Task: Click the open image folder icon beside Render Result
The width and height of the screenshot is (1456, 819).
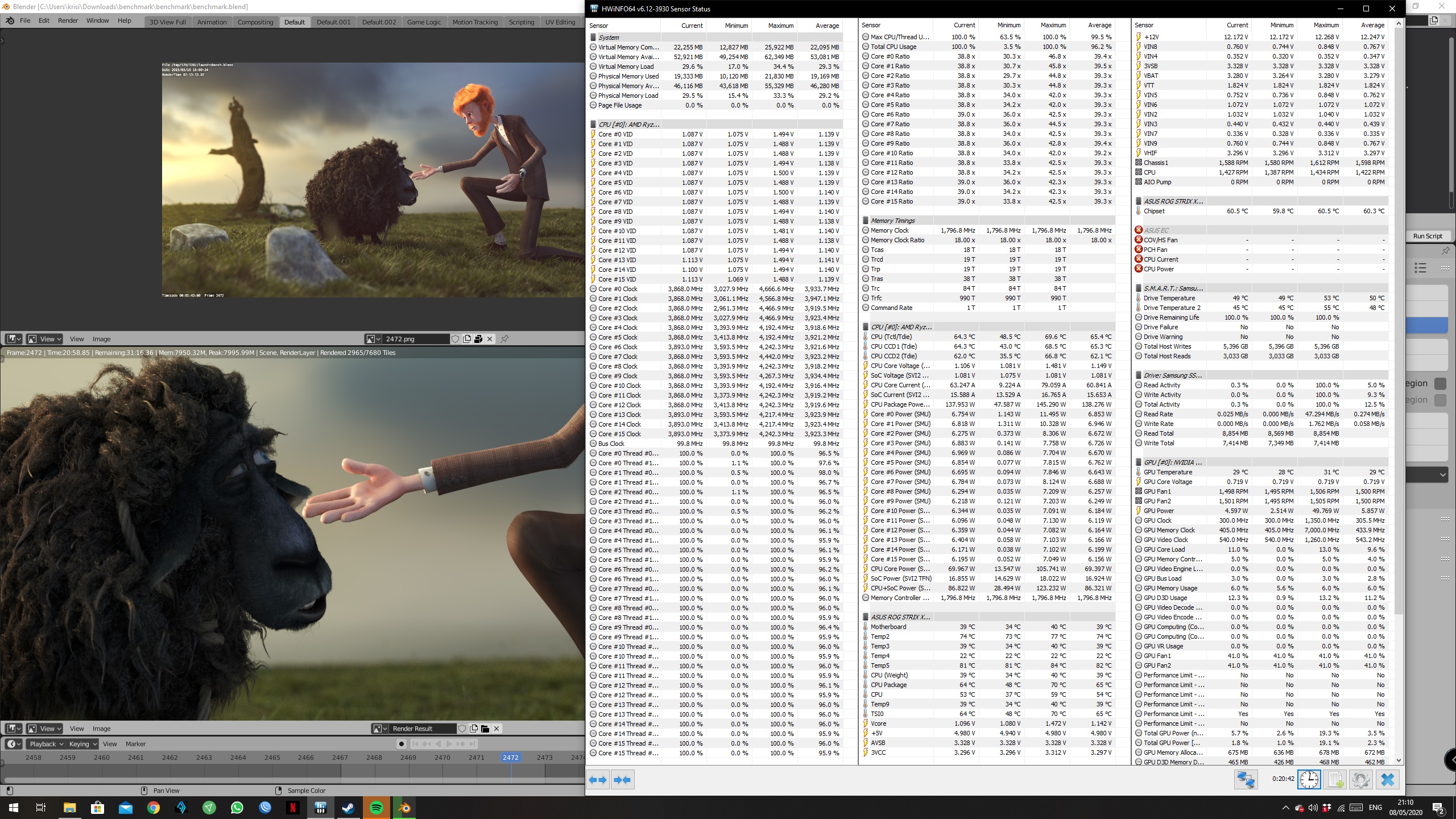Action: click(x=485, y=729)
